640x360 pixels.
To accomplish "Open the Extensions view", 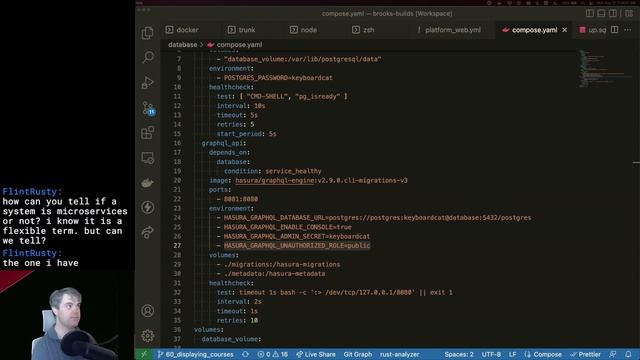I will (148, 133).
